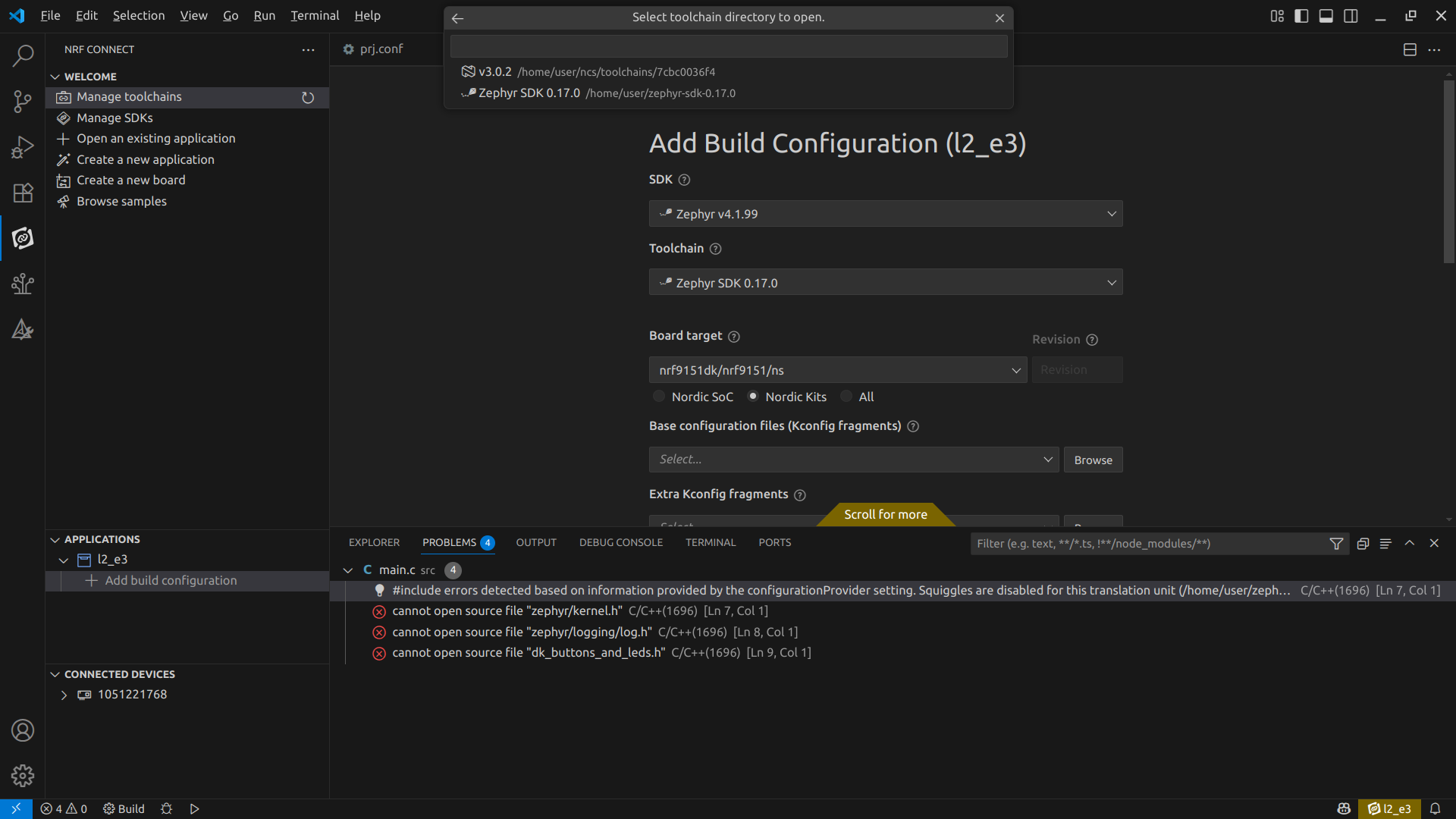
Task: Open nRF Connect activity bar icon
Action: pyautogui.click(x=23, y=238)
